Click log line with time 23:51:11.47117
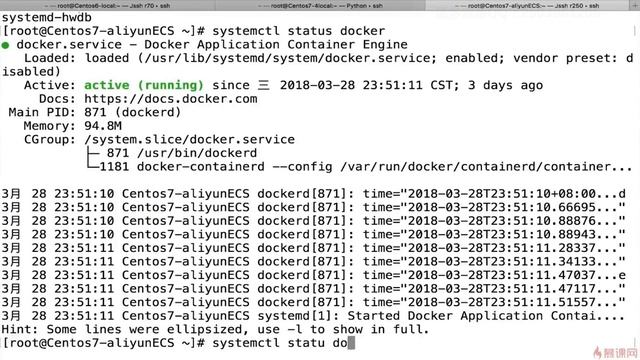The image size is (640, 360). click(313, 289)
